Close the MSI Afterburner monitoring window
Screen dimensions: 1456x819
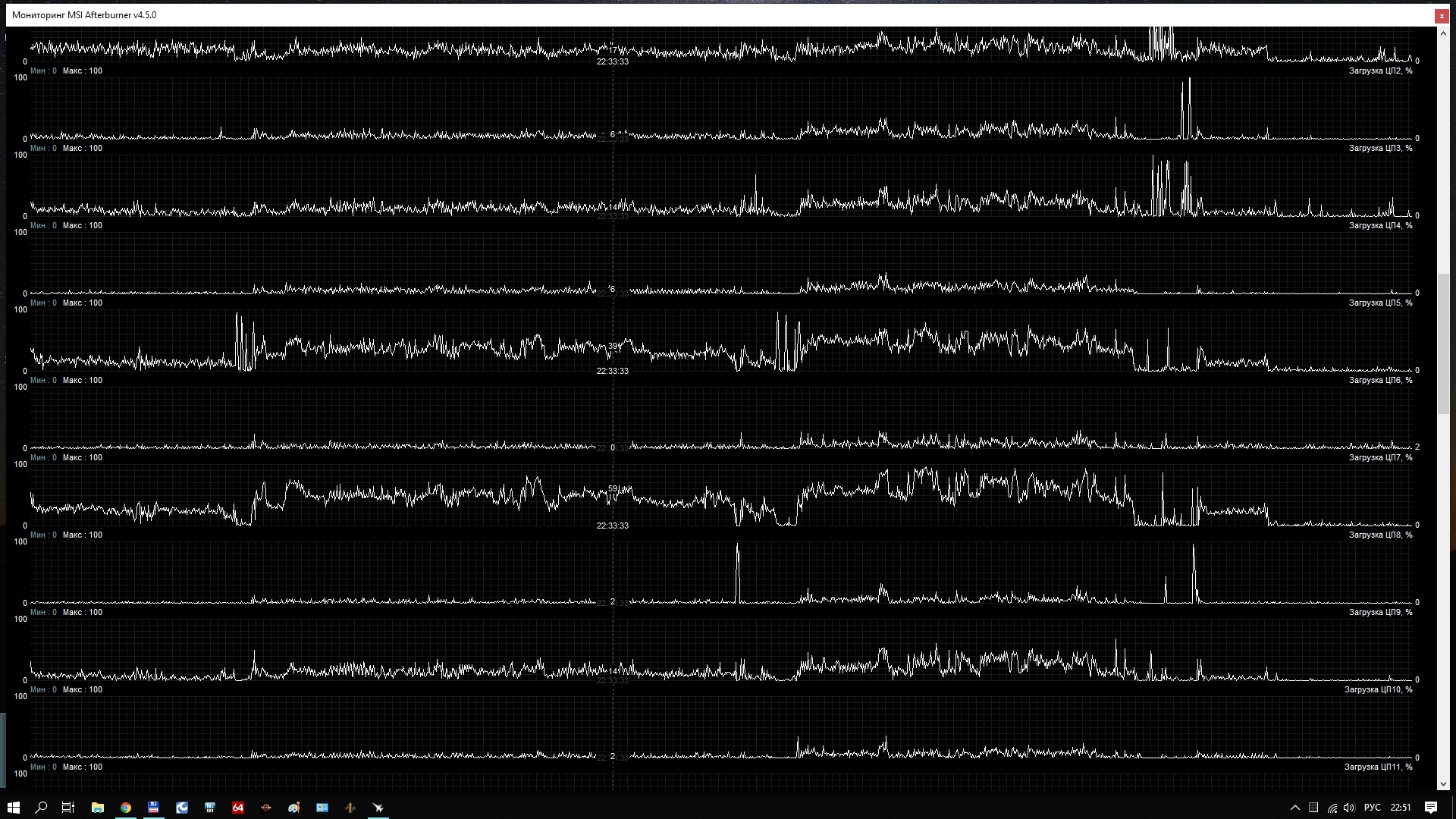(1441, 15)
